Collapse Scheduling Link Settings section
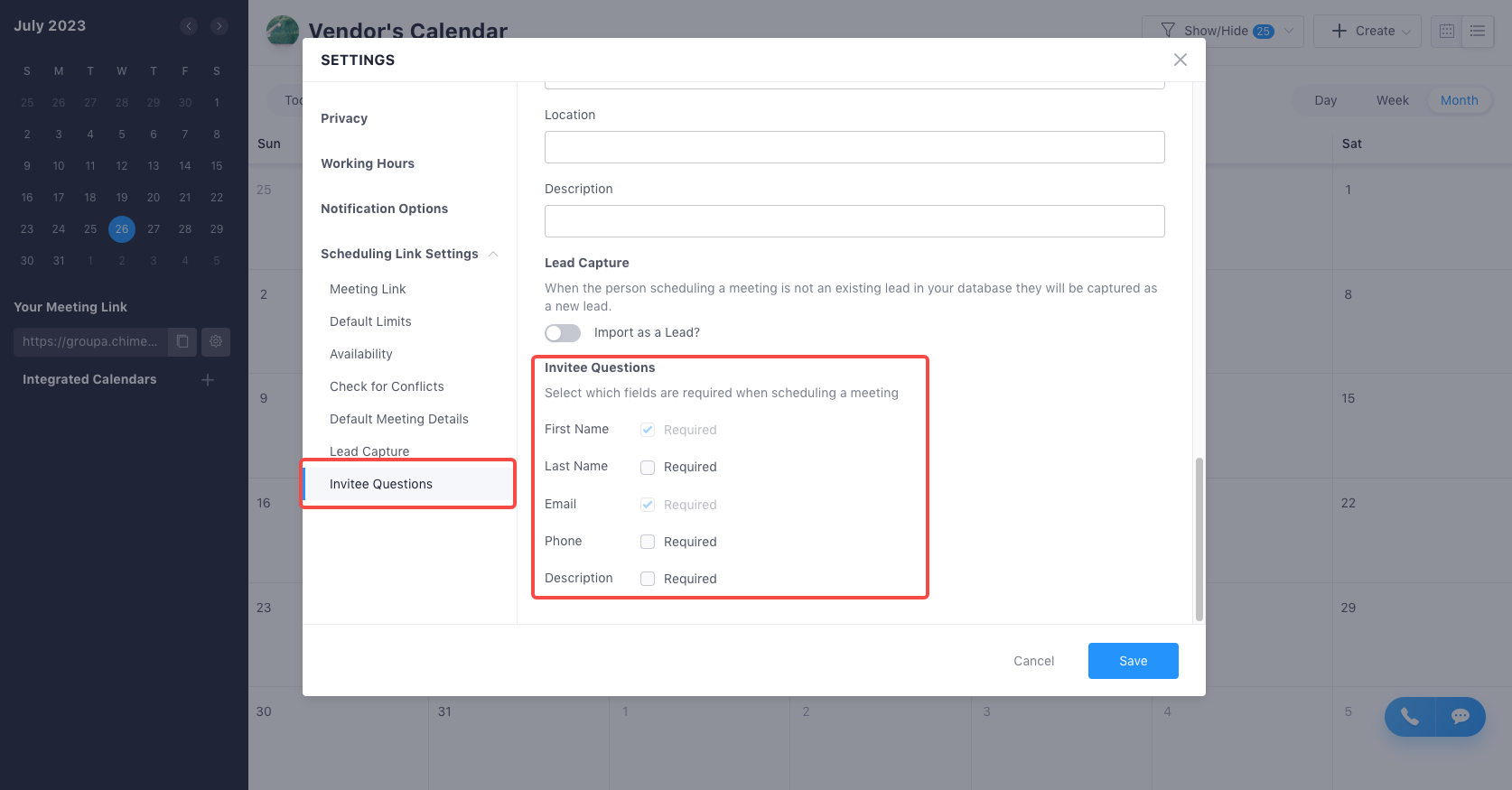Screen dimensions: 1512x790 493,254
